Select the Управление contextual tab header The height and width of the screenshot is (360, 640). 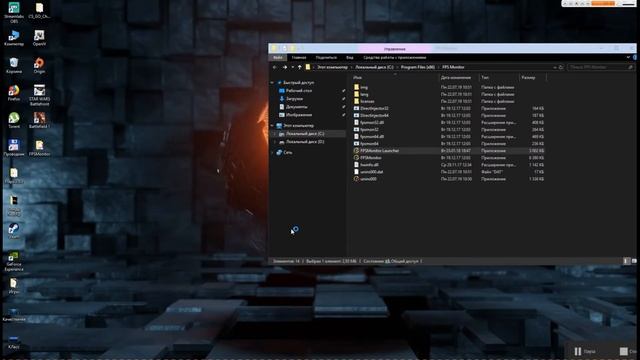(395, 49)
